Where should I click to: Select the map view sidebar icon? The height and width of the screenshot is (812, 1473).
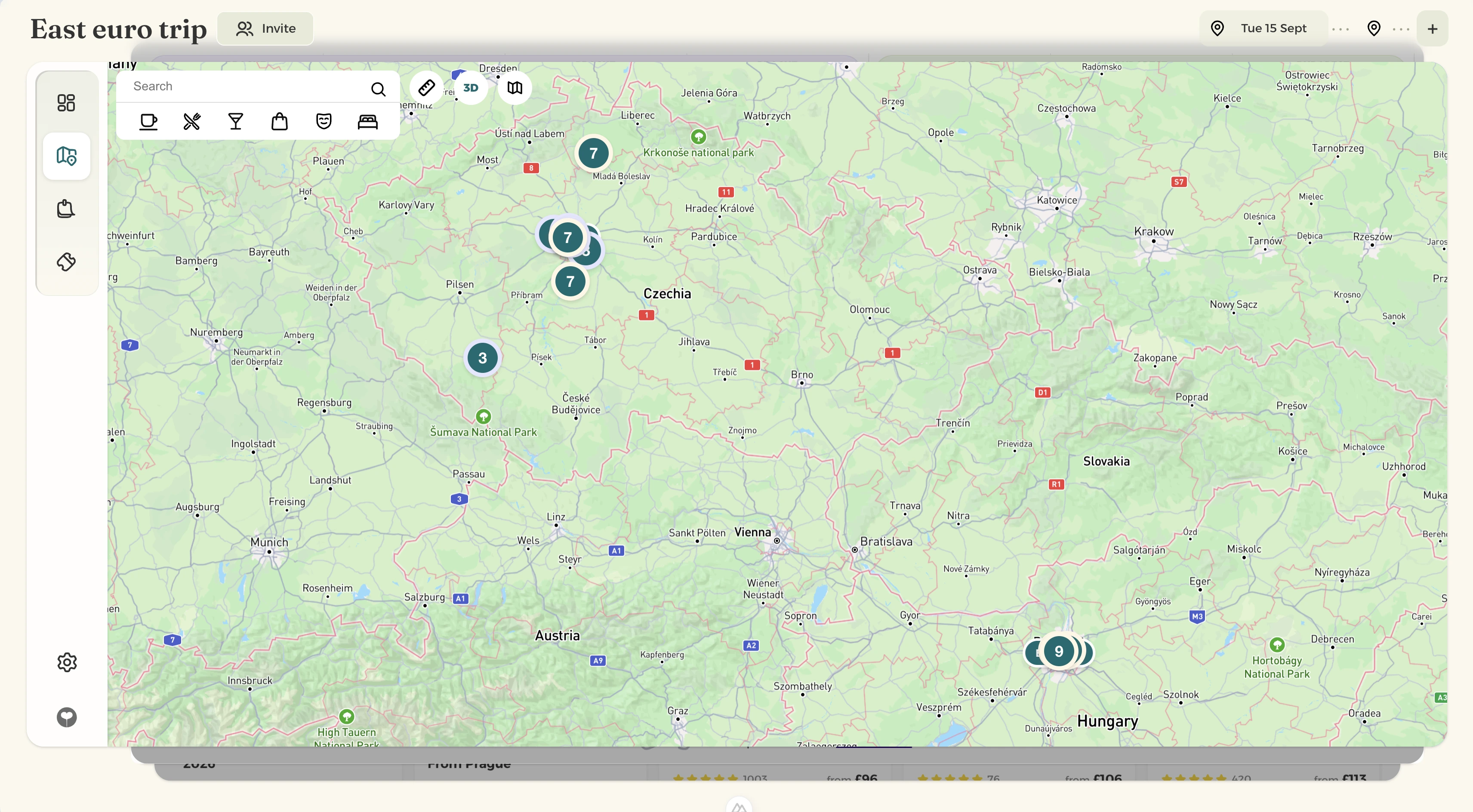[x=66, y=156]
